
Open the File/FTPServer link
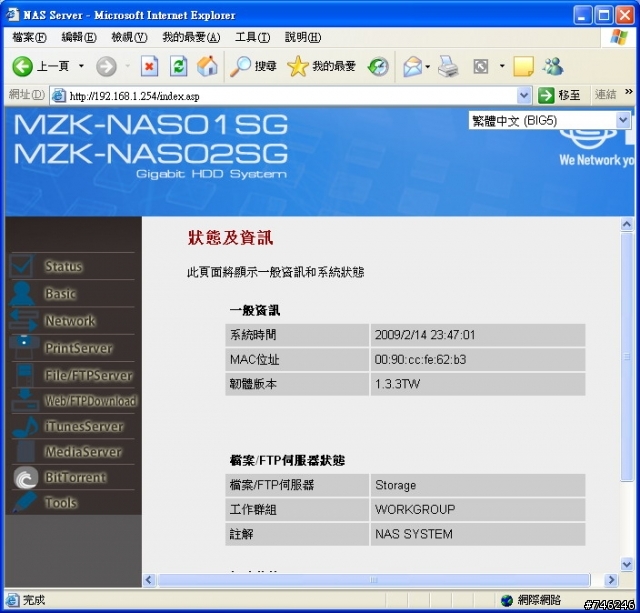[89, 375]
